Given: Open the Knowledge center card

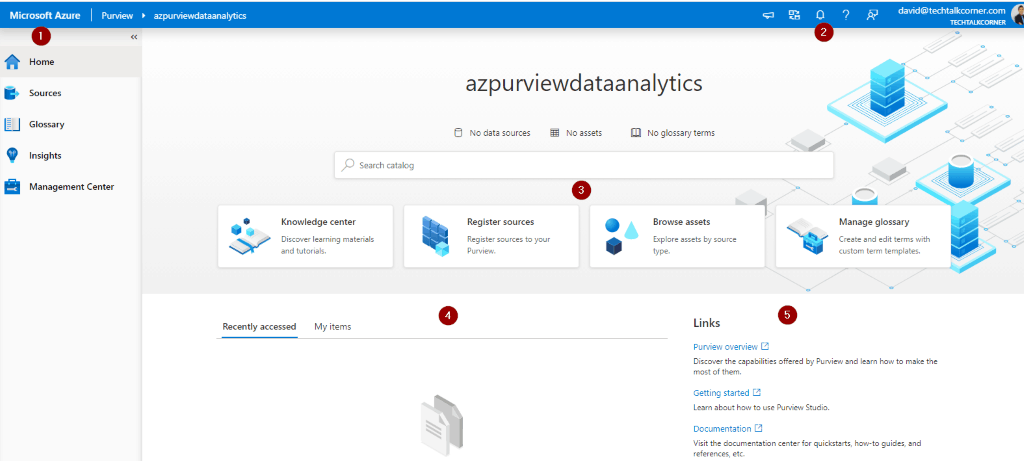Looking at the screenshot, I should click(x=306, y=236).
